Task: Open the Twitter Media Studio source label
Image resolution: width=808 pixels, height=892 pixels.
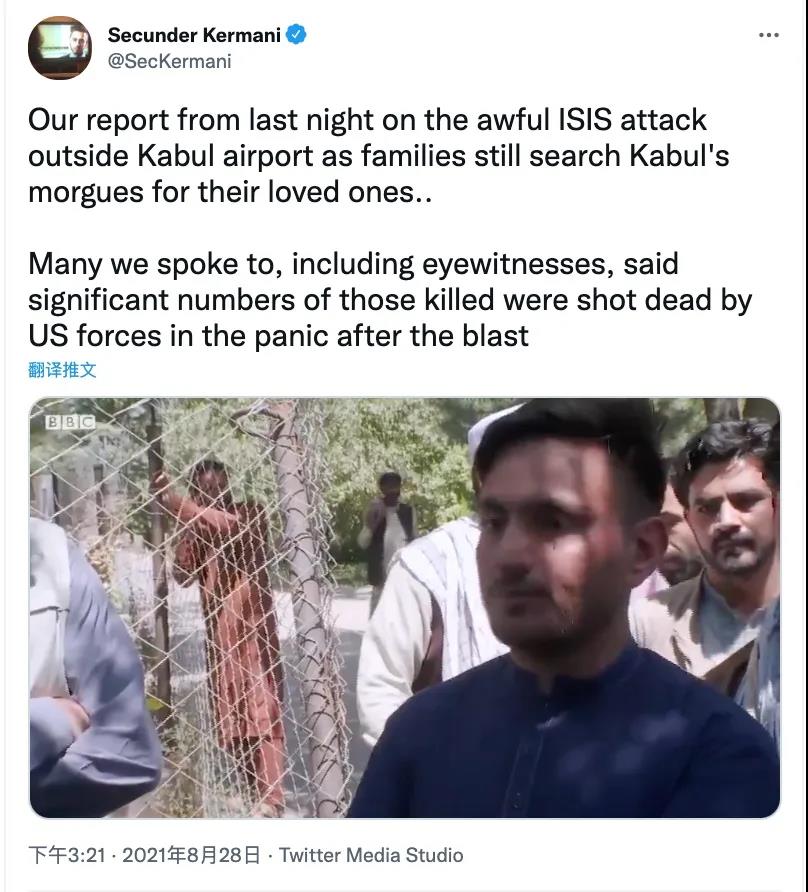Action: pos(371,855)
